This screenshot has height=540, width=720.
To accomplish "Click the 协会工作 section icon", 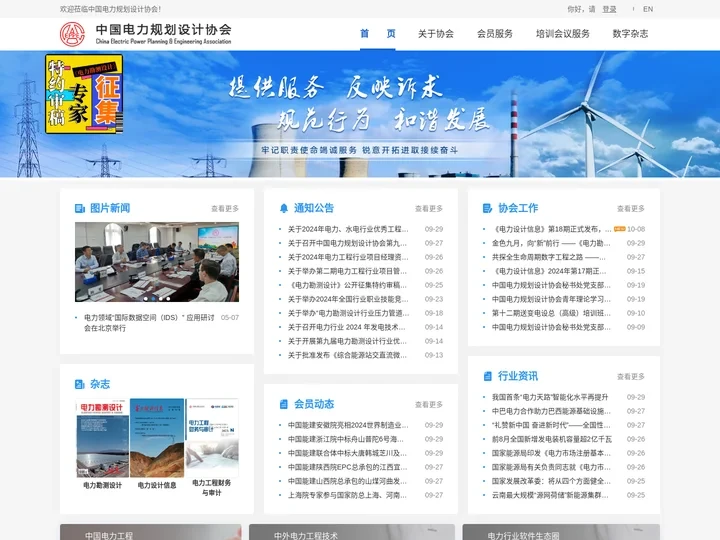I will pos(487,208).
